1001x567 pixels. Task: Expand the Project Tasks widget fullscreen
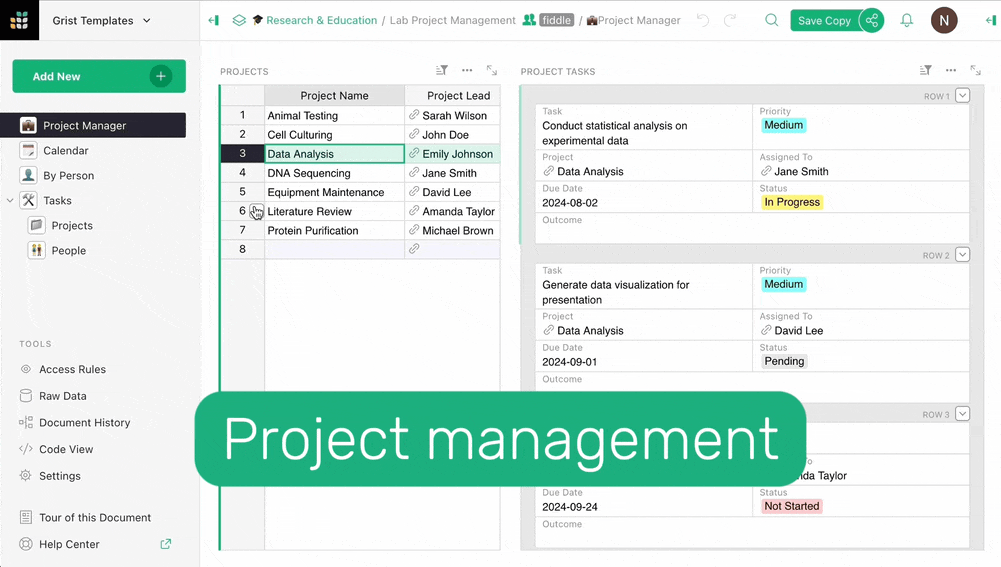976,71
